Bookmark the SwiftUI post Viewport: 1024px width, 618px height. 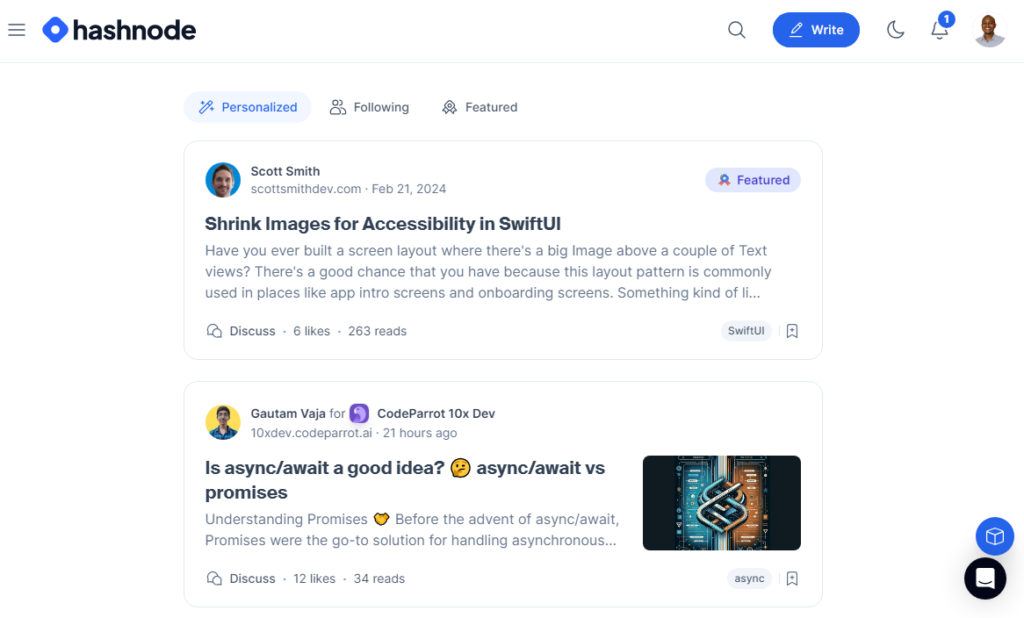pyautogui.click(x=792, y=331)
